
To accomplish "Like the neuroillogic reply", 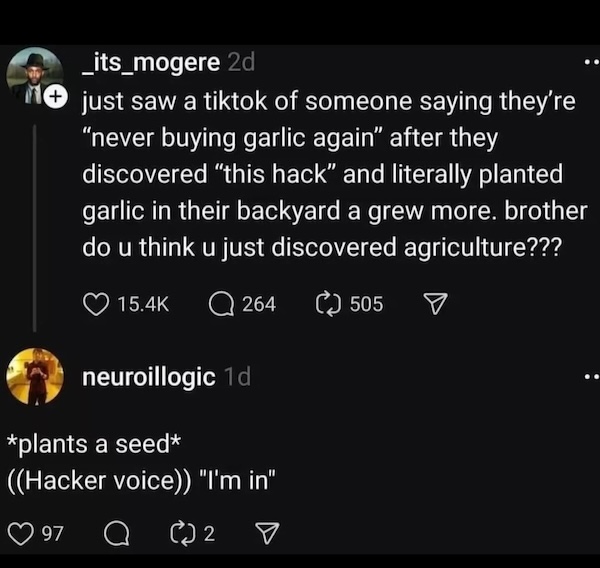I will 21,534.
